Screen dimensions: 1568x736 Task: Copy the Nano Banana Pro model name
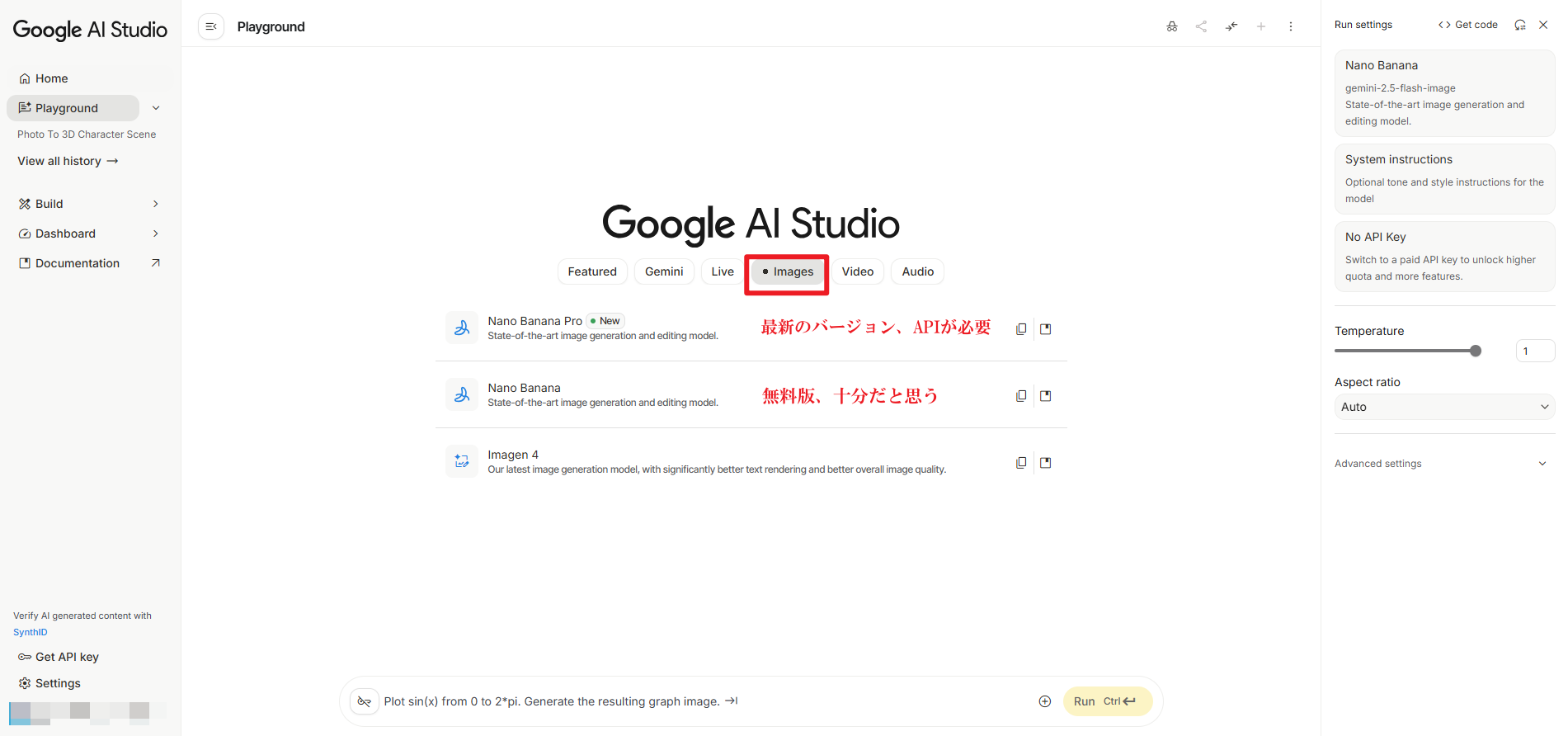coord(1021,328)
